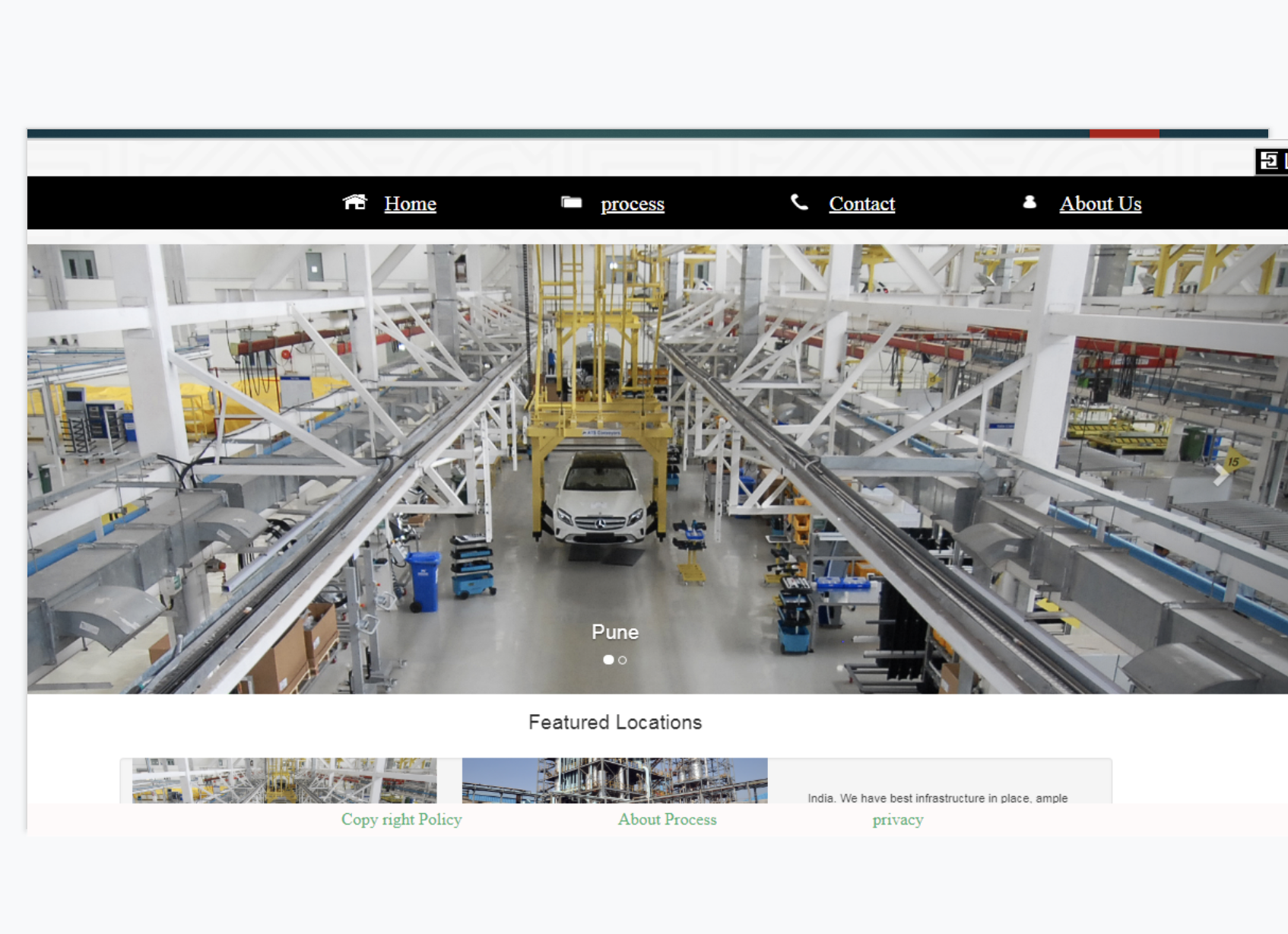Open the process menu item
Image resolution: width=1288 pixels, height=934 pixels.
(633, 204)
